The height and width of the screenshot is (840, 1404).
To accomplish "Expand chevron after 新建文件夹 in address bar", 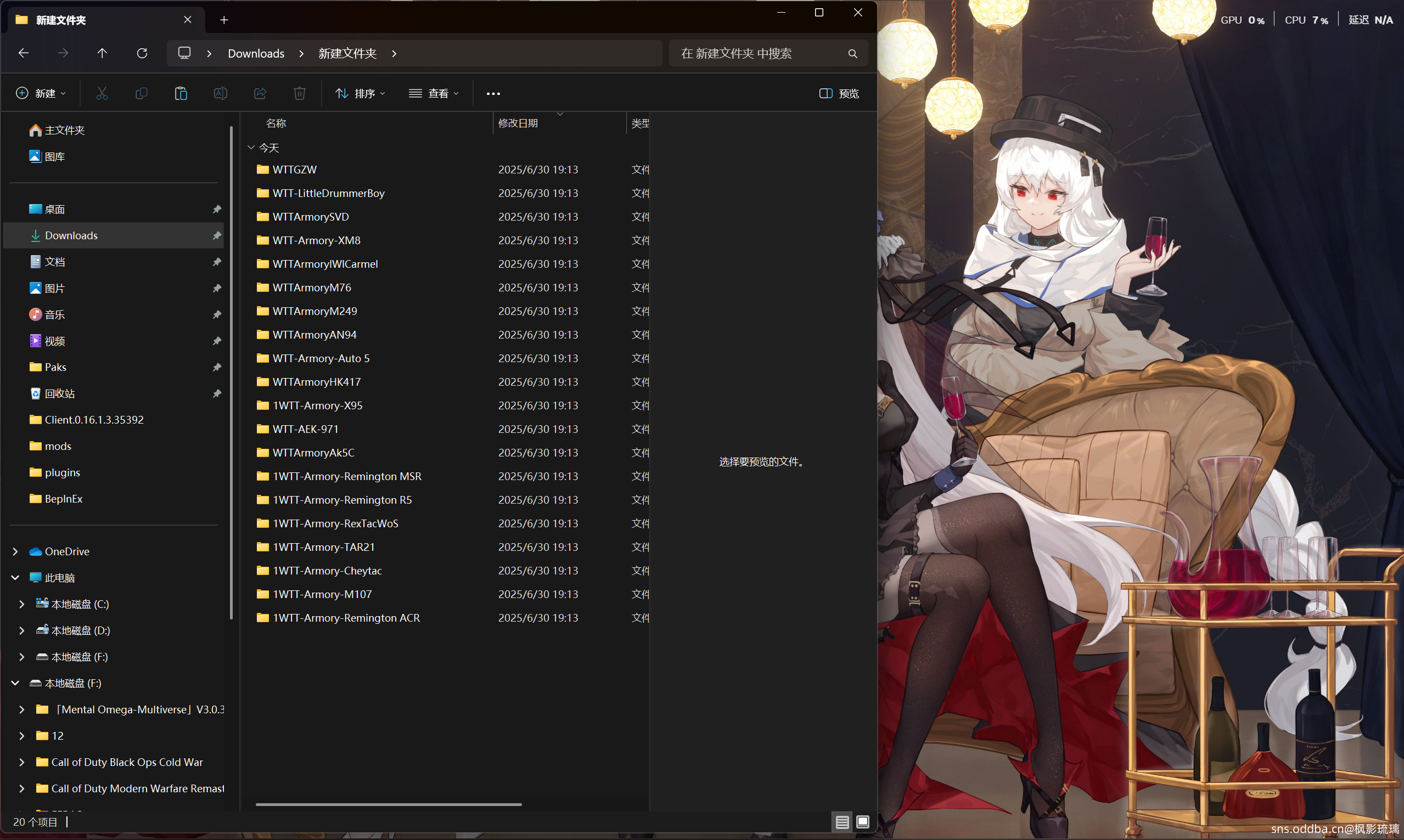I will [x=394, y=53].
